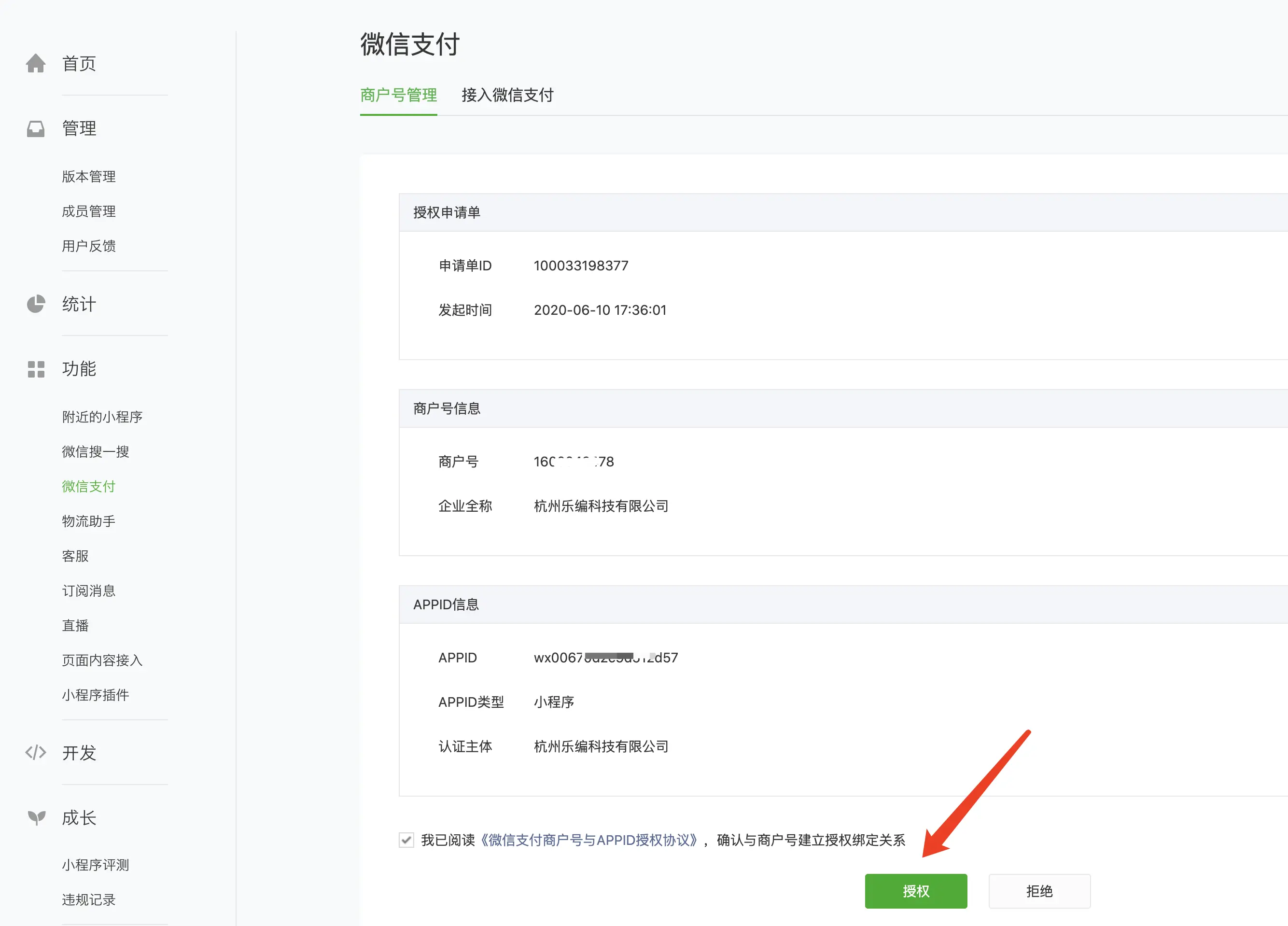This screenshot has width=1288, height=926.
Task: Open the 微信支付商户号与APPID授权协议 link
Action: tap(588, 840)
